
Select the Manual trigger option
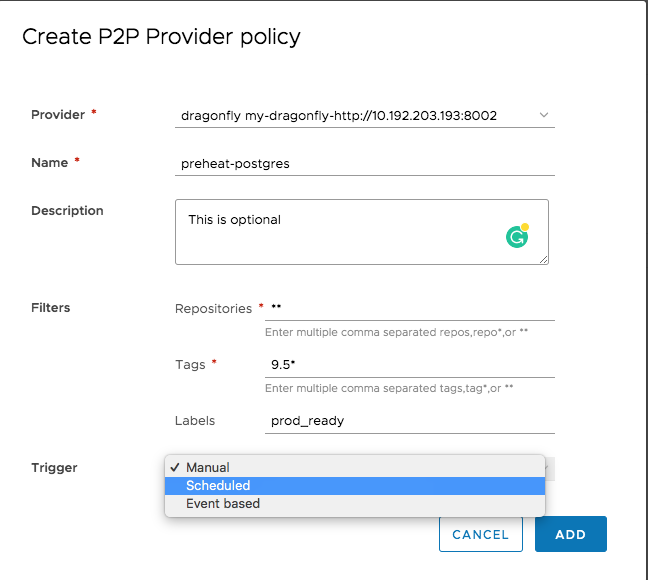pos(208,467)
